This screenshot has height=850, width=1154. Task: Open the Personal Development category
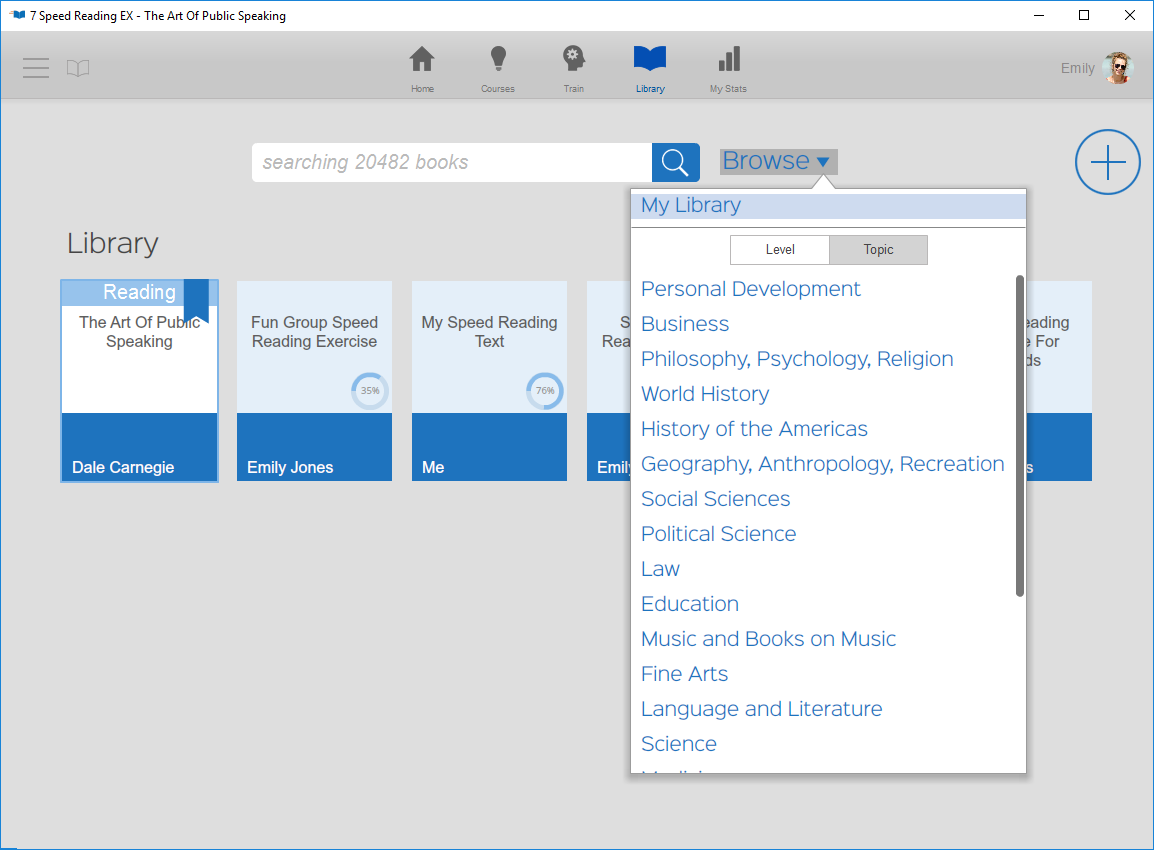click(751, 288)
